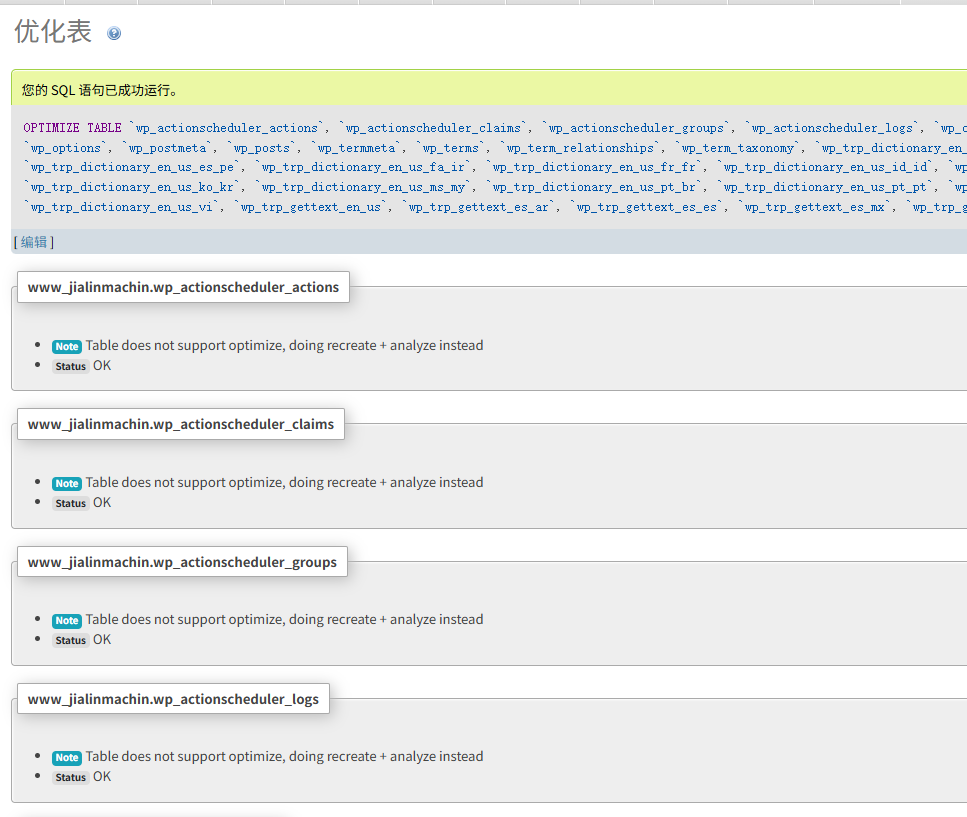Click the 优化表 page heading
This screenshot has height=817, width=967.
tap(53, 32)
